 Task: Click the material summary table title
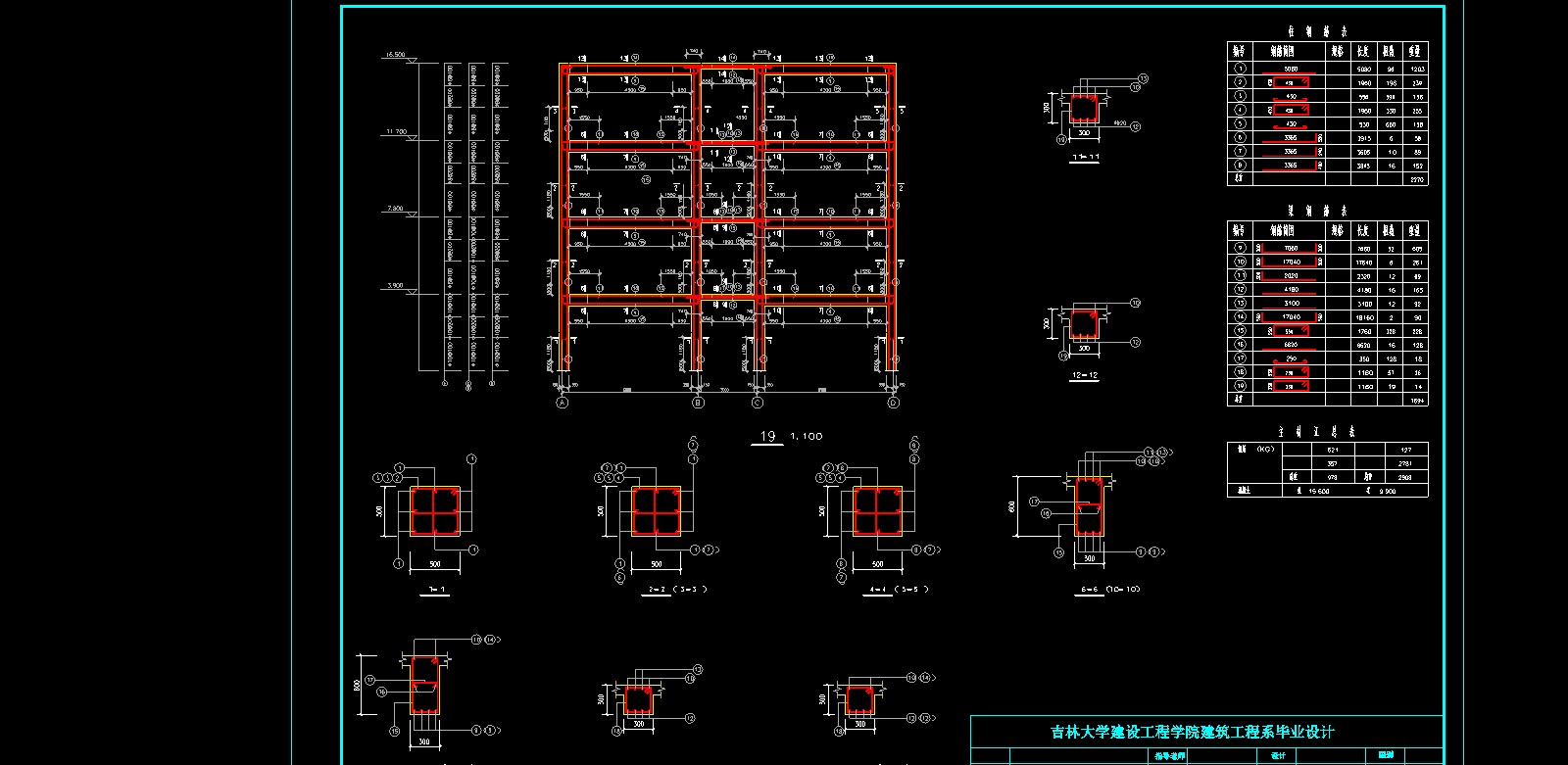click(x=1317, y=431)
